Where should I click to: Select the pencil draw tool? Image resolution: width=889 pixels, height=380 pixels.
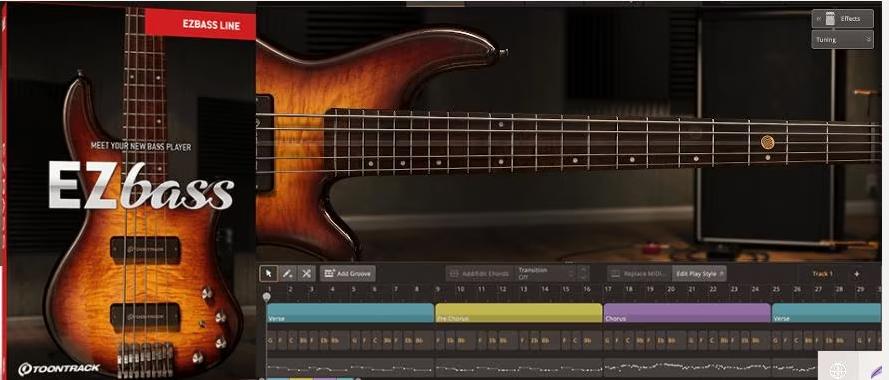click(287, 273)
